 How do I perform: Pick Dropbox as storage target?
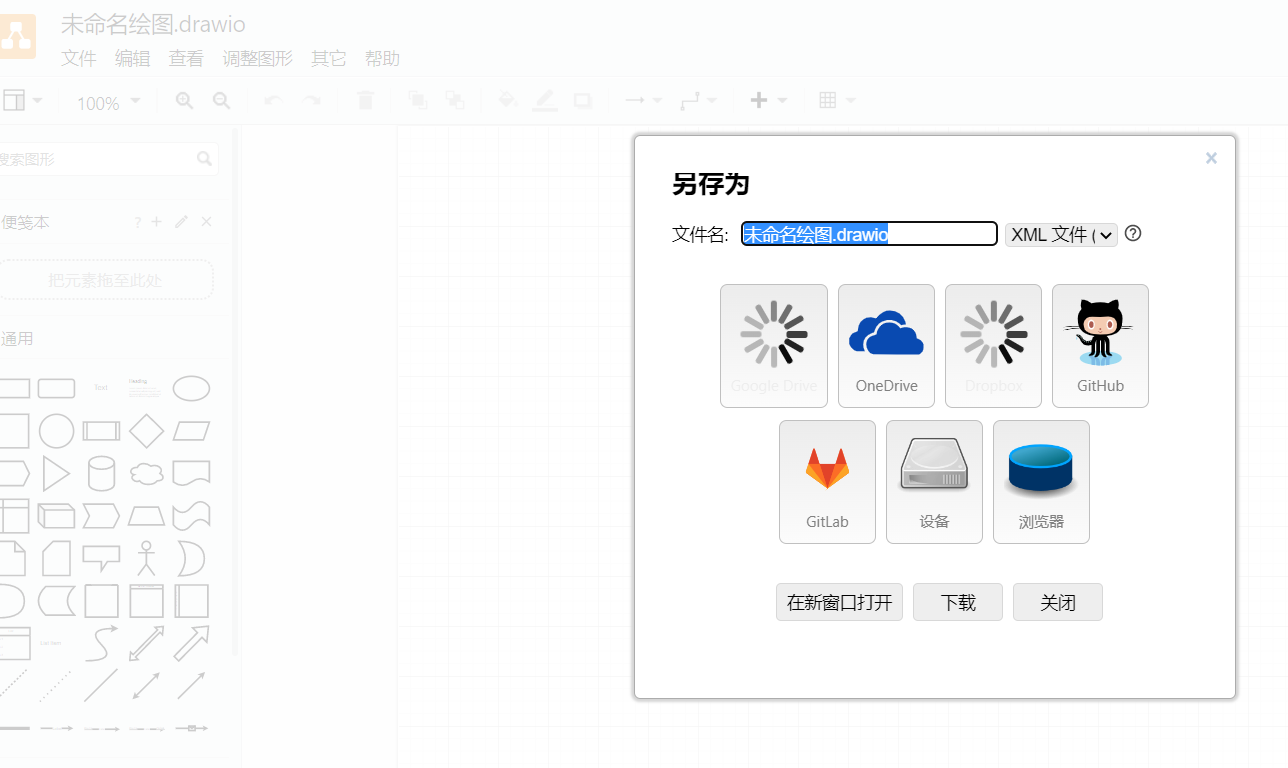coord(993,346)
